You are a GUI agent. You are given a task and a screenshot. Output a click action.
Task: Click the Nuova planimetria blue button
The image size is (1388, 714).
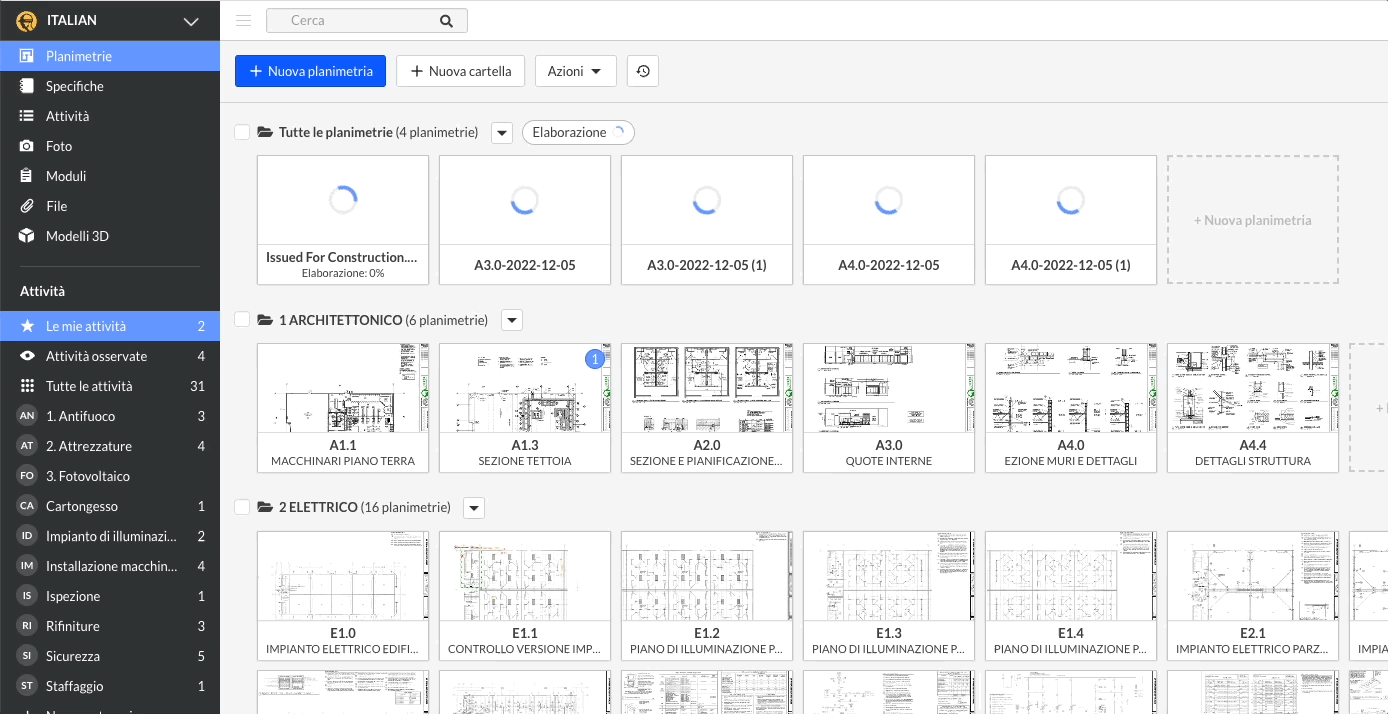click(x=310, y=71)
